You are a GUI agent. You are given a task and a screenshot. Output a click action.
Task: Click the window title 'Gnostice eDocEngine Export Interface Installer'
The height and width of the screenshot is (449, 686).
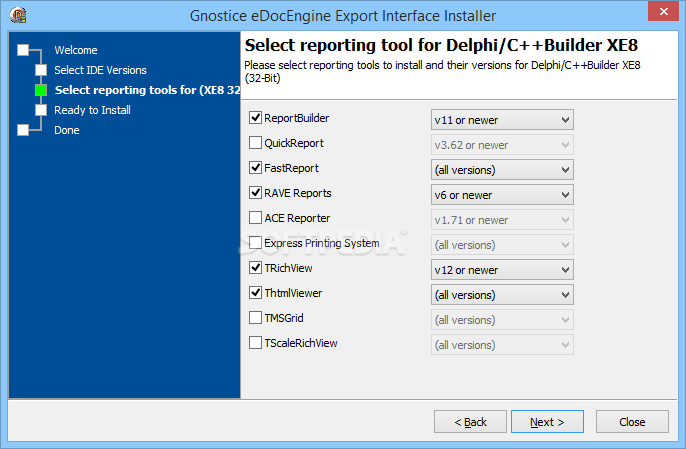tap(343, 16)
